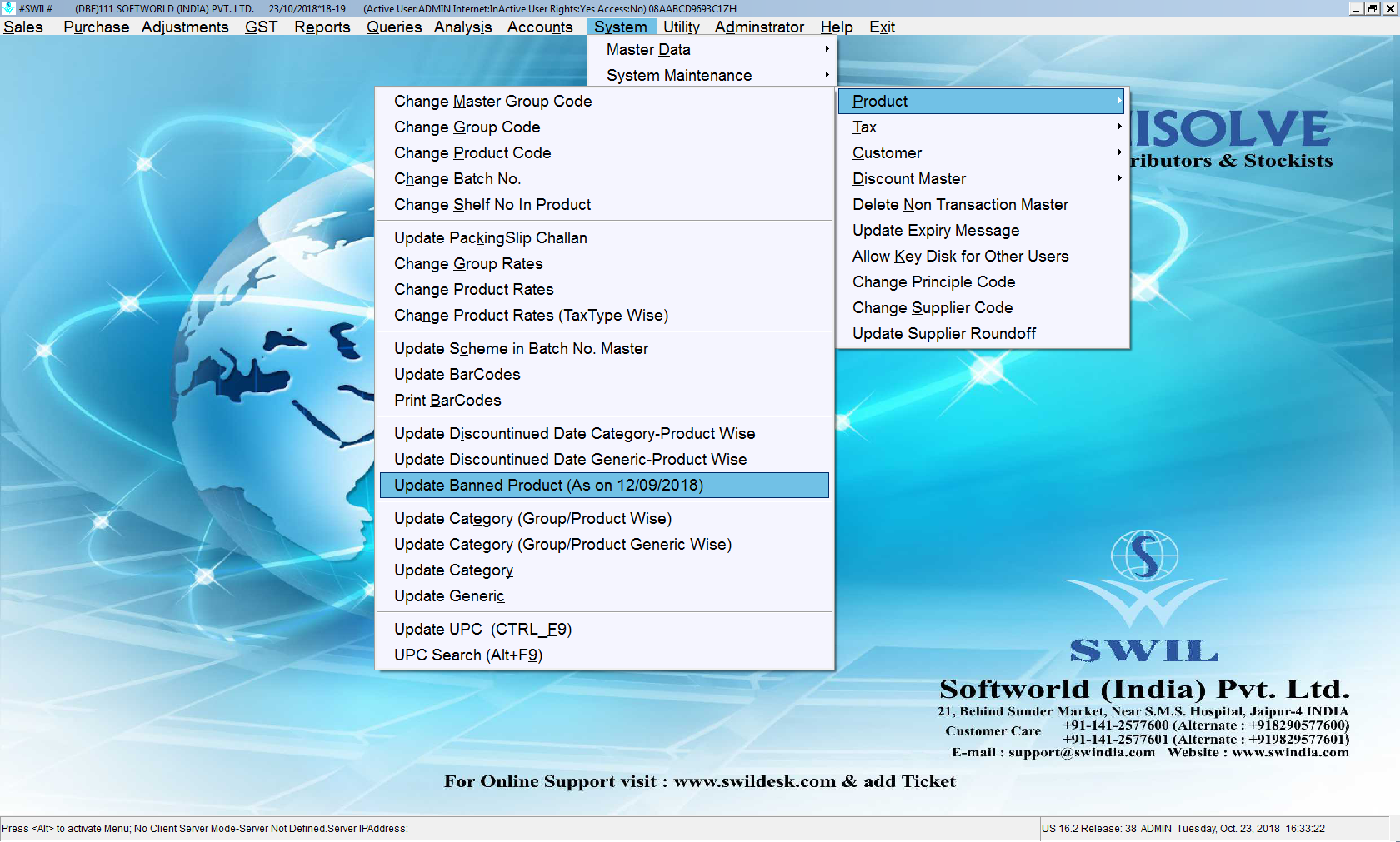Select Change Master Group Code
Screen dimensions: 1400x842
(604, 101)
